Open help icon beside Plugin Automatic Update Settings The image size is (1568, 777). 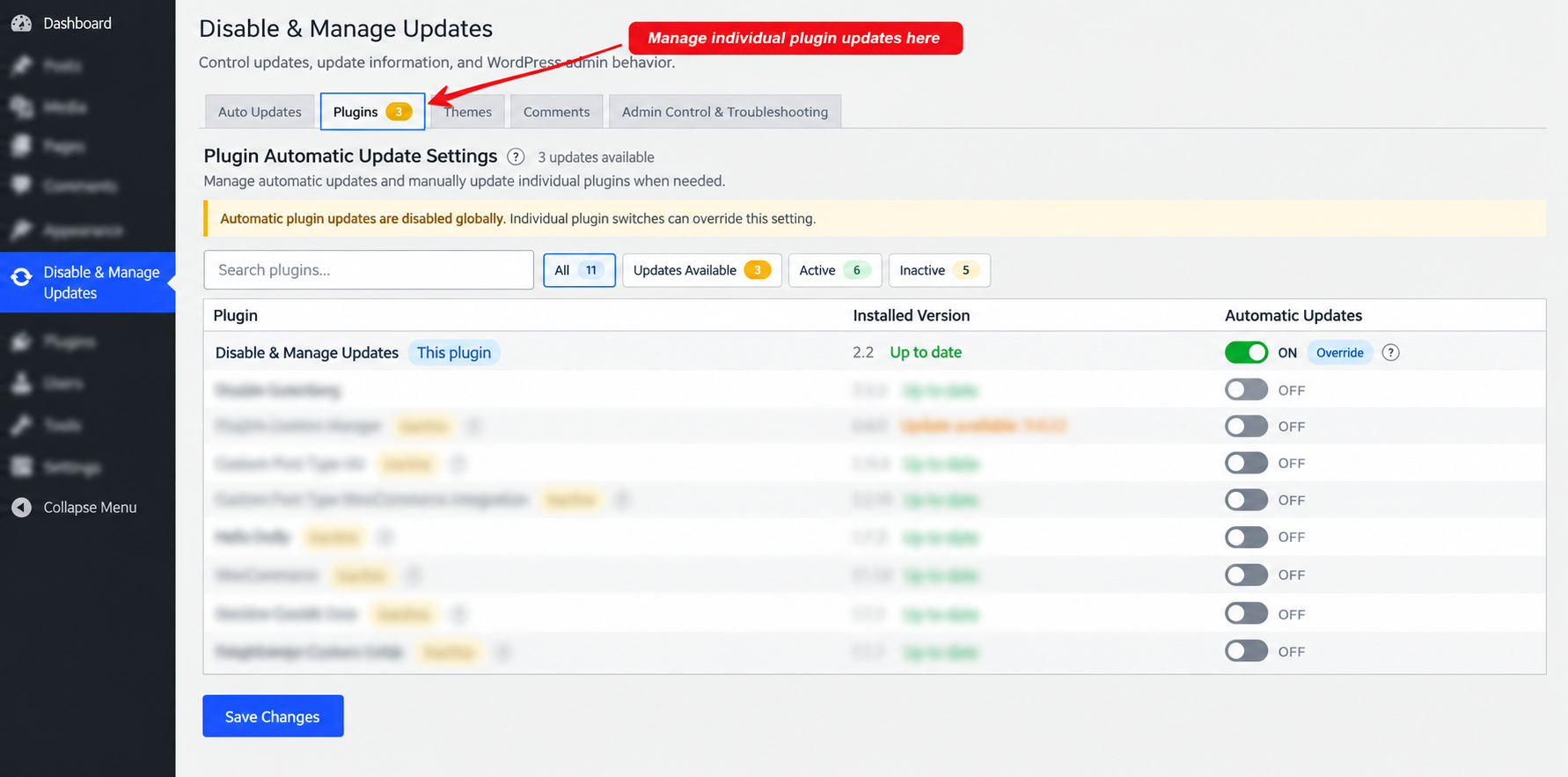pyautogui.click(x=517, y=157)
